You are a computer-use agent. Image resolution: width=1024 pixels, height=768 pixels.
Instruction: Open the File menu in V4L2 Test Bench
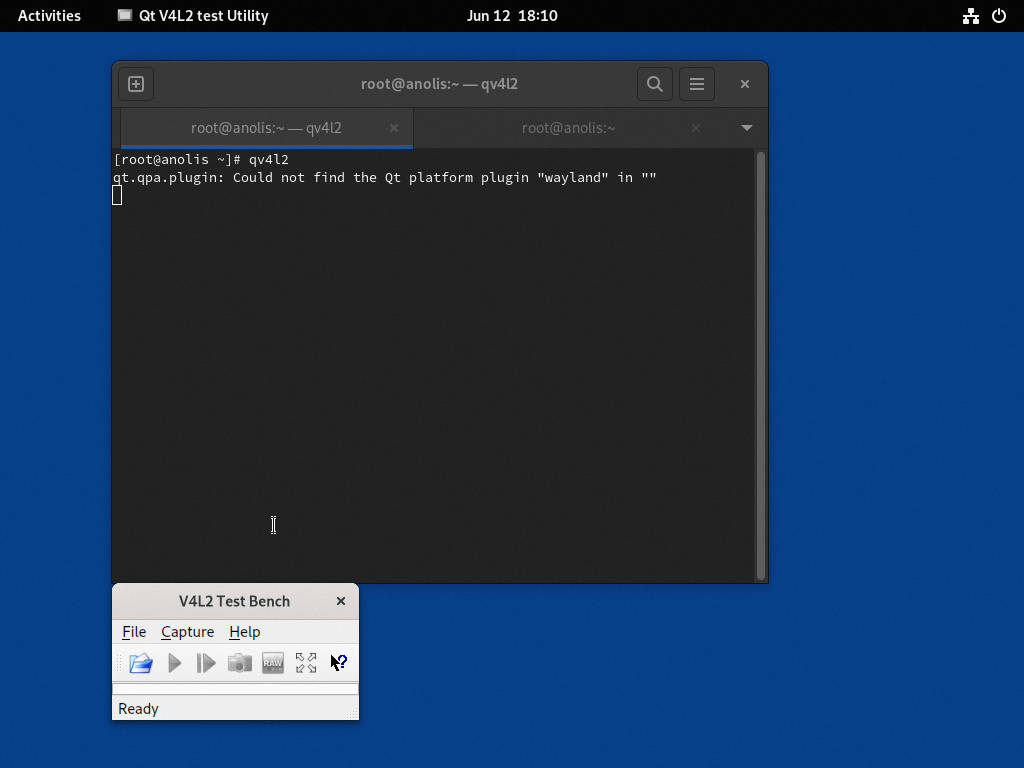click(x=134, y=632)
